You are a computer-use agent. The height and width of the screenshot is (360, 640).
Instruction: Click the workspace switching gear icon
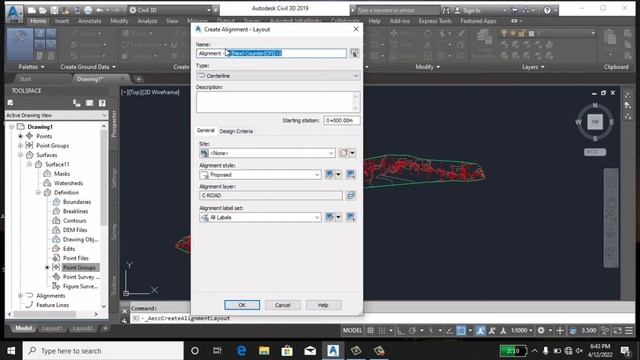click(x=541, y=331)
